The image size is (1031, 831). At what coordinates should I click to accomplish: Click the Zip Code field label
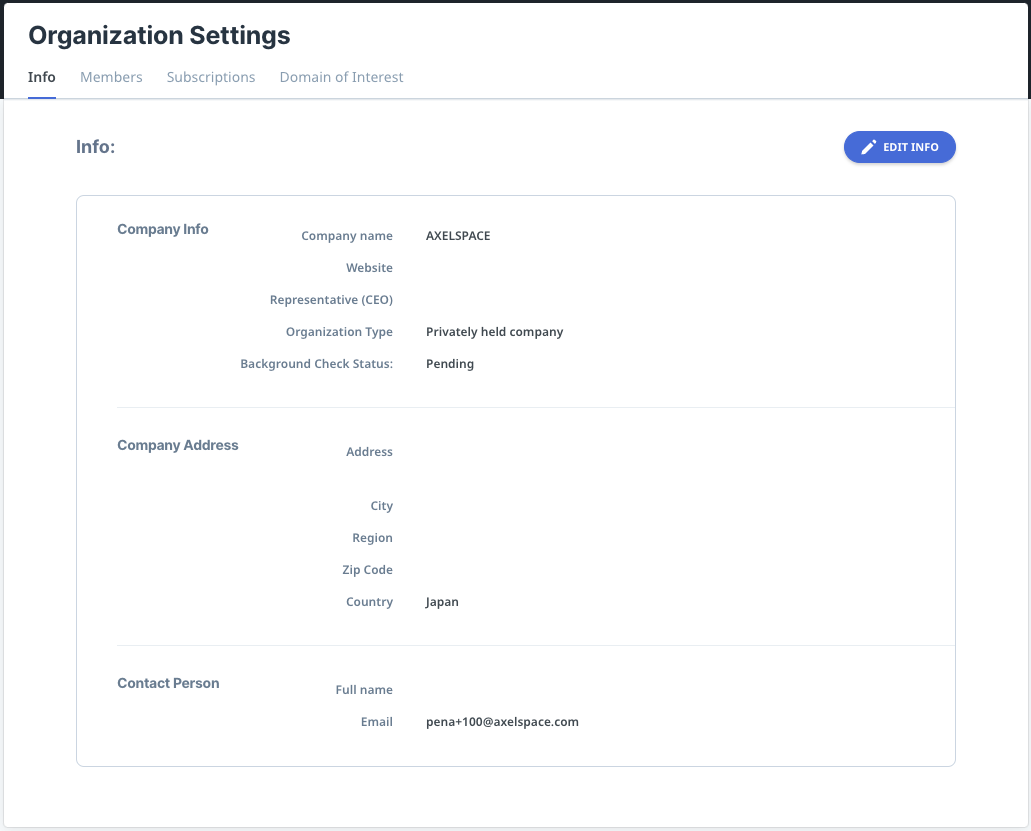(x=367, y=570)
